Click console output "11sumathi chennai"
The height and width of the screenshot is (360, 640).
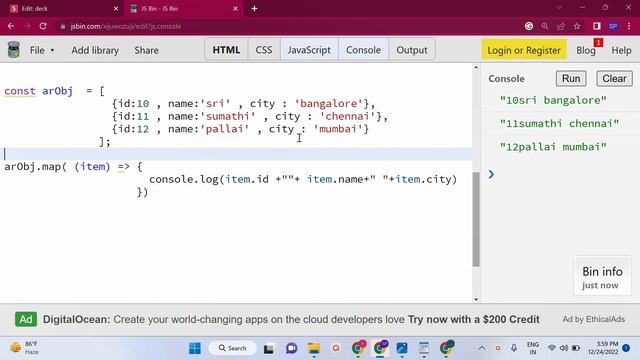559,124
